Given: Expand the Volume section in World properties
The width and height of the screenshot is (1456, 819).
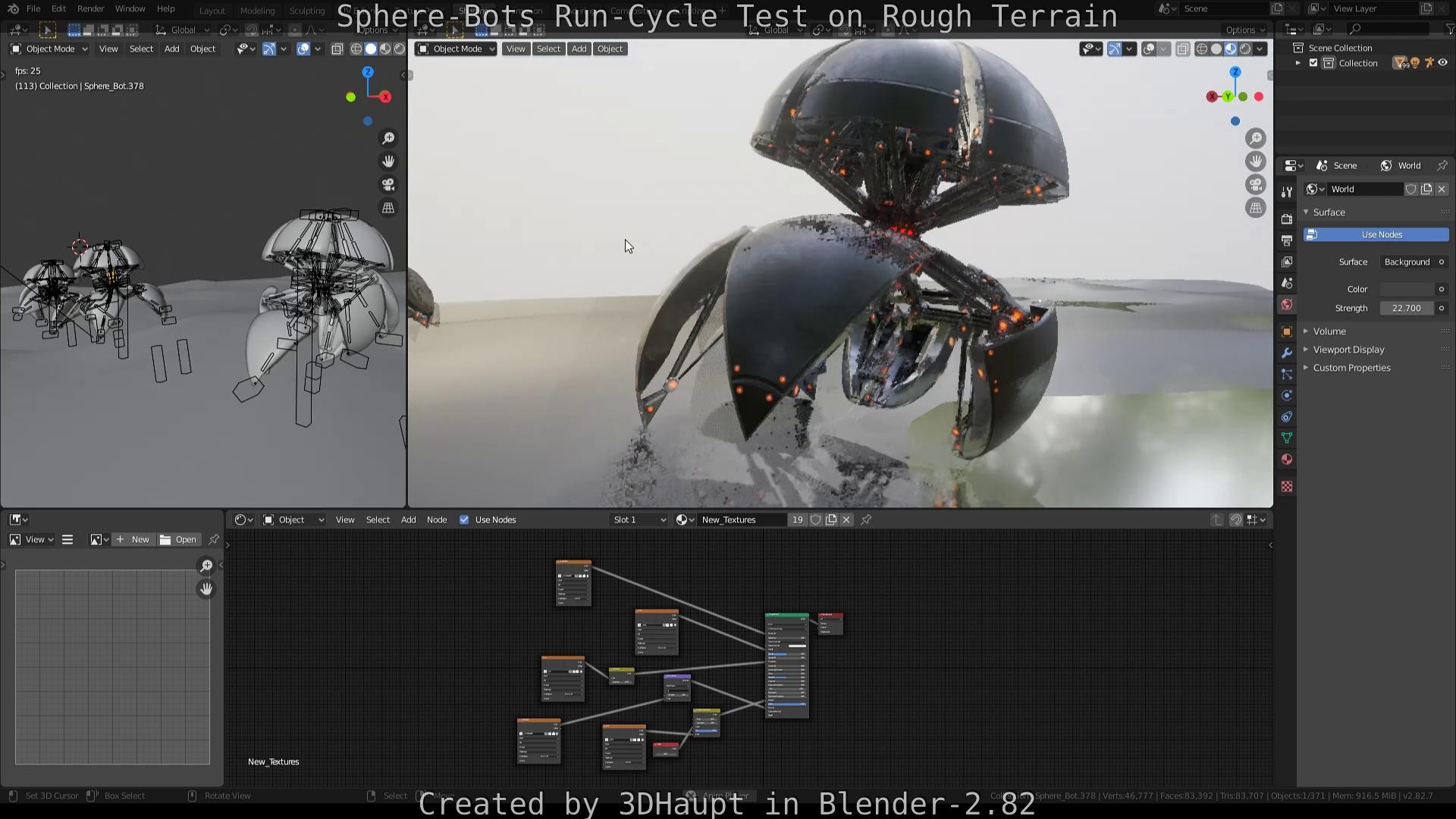Looking at the screenshot, I should pyautogui.click(x=1329, y=331).
